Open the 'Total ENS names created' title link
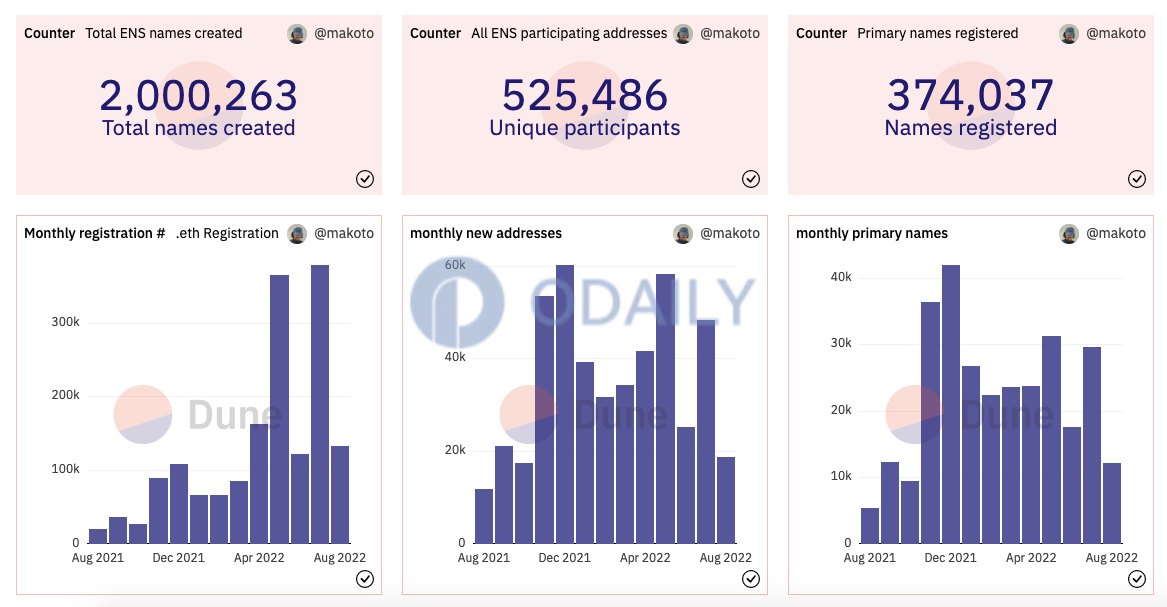 pos(164,33)
